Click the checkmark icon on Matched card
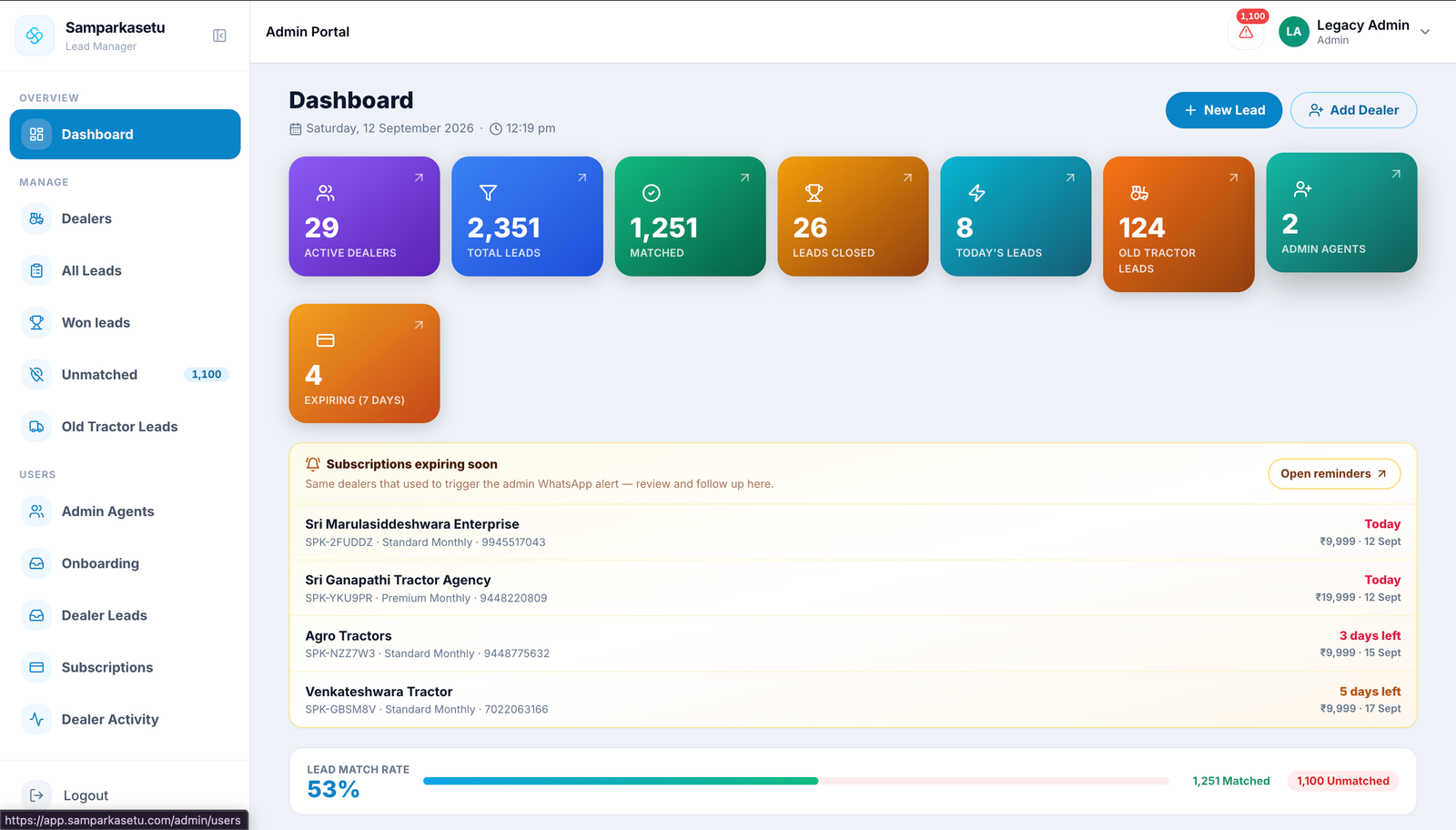 [651, 193]
